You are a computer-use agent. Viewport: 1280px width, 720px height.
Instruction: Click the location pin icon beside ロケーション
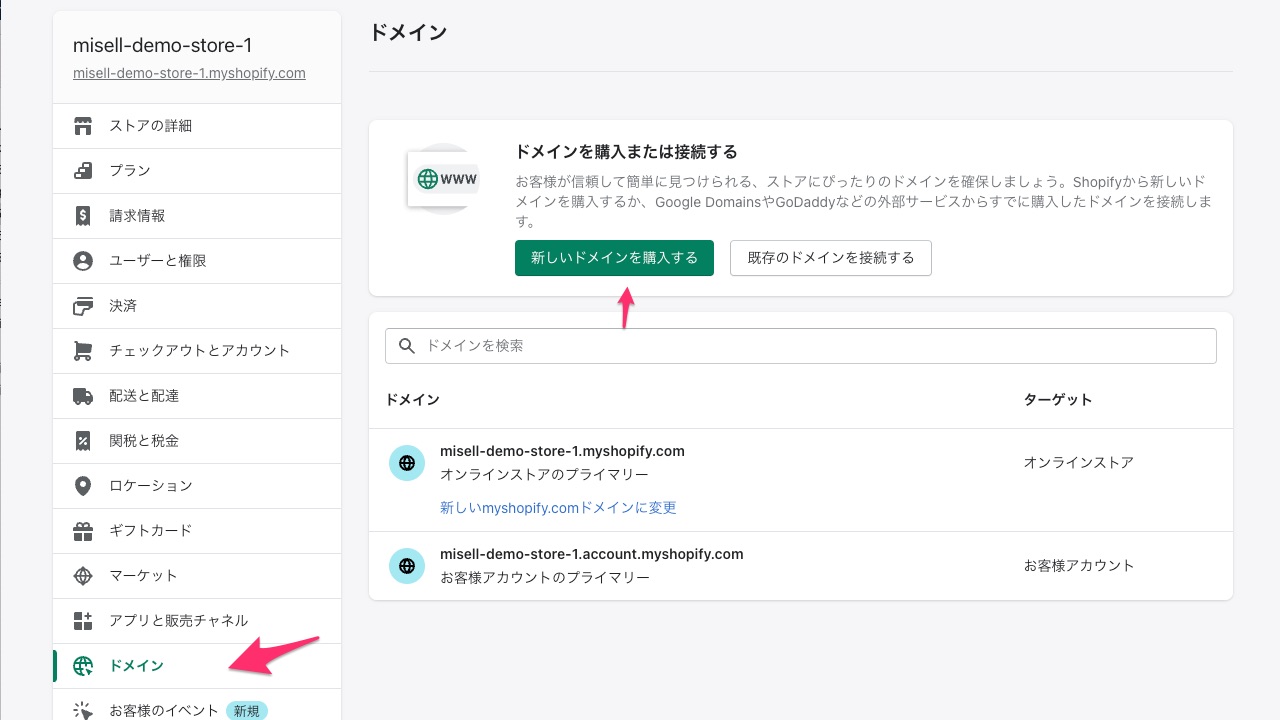click(83, 486)
